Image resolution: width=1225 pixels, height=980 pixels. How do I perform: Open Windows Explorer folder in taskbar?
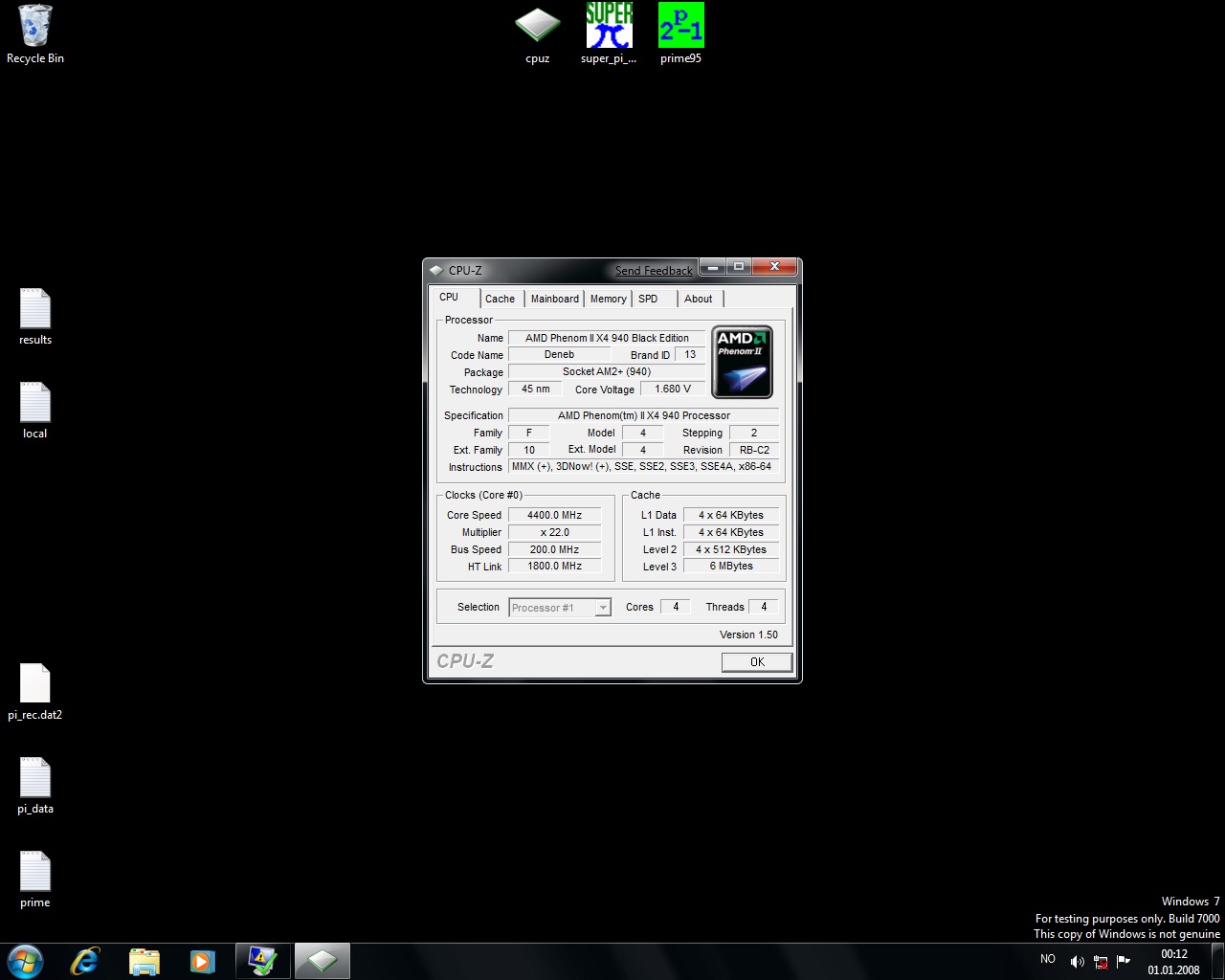coord(144,961)
